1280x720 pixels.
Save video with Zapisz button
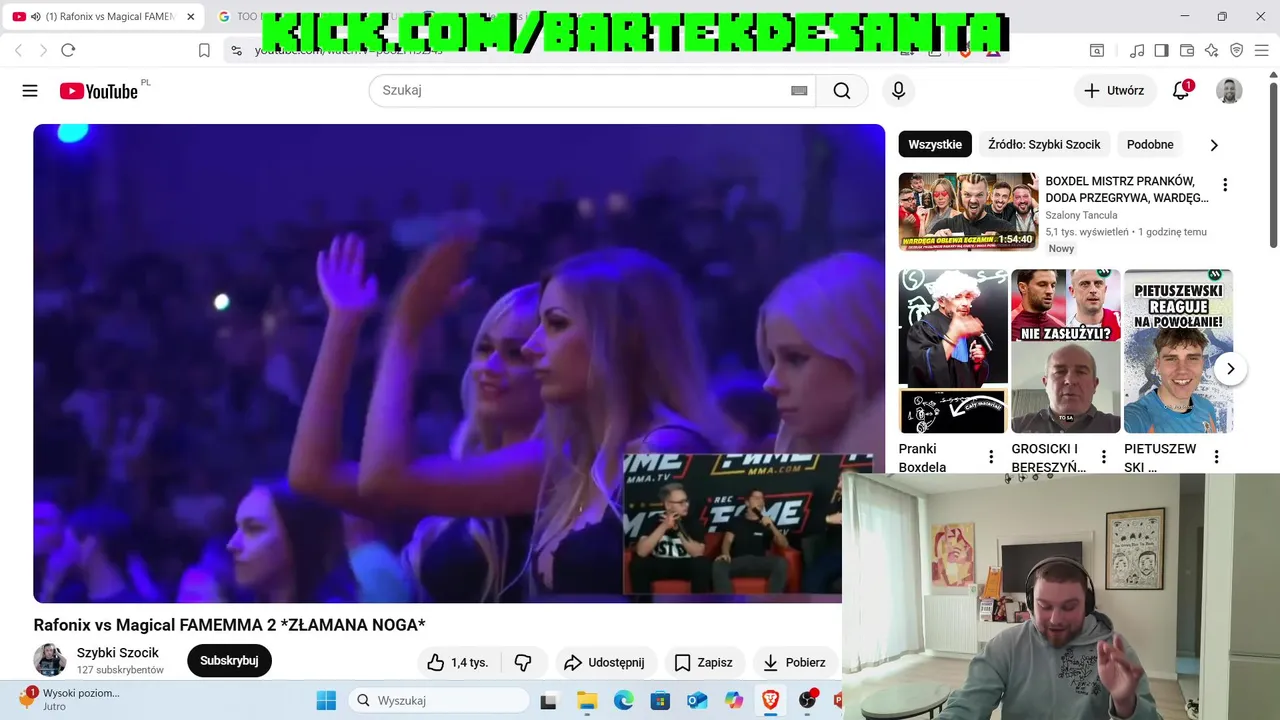[x=703, y=662]
